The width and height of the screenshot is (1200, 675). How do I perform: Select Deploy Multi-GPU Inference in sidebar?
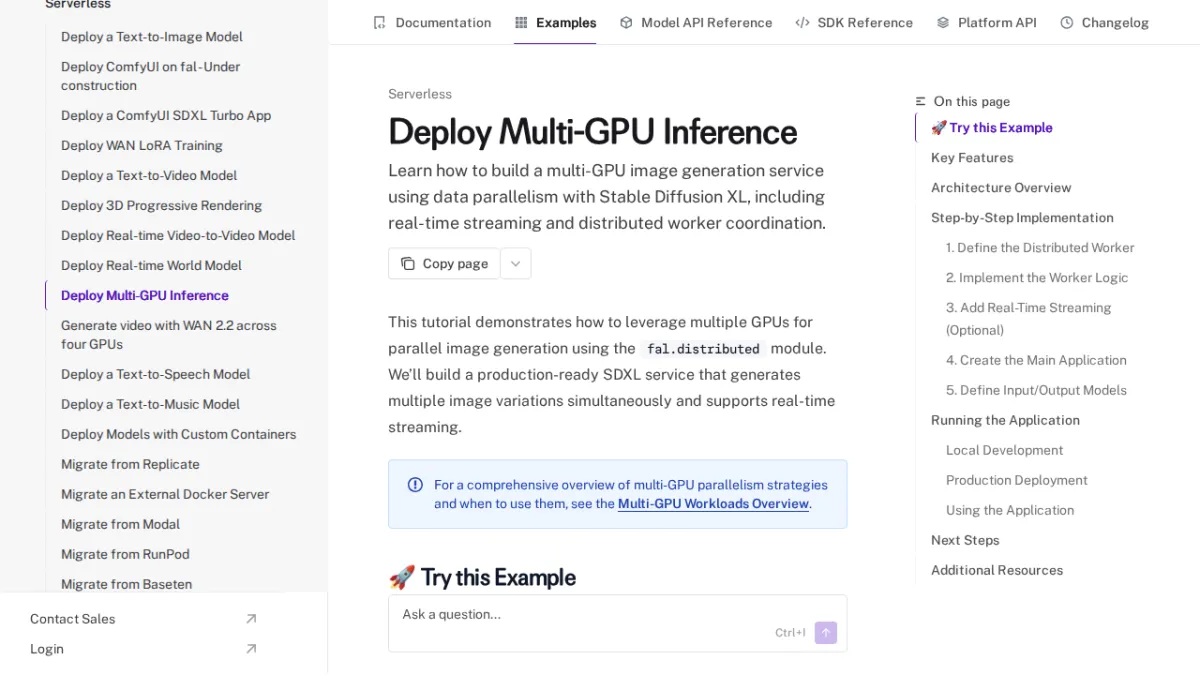tap(145, 296)
